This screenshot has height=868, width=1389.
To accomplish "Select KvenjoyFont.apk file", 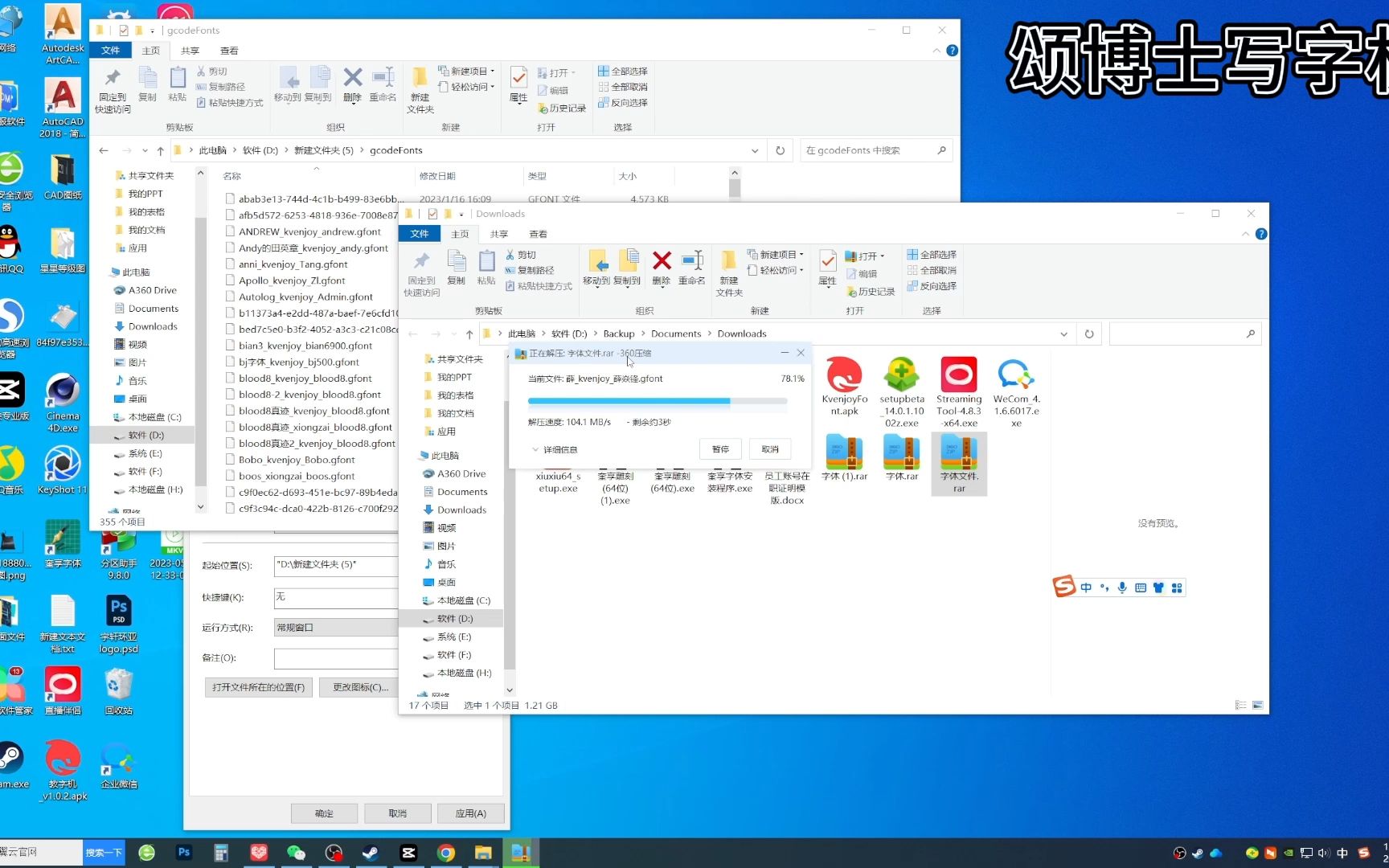I will click(845, 387).
